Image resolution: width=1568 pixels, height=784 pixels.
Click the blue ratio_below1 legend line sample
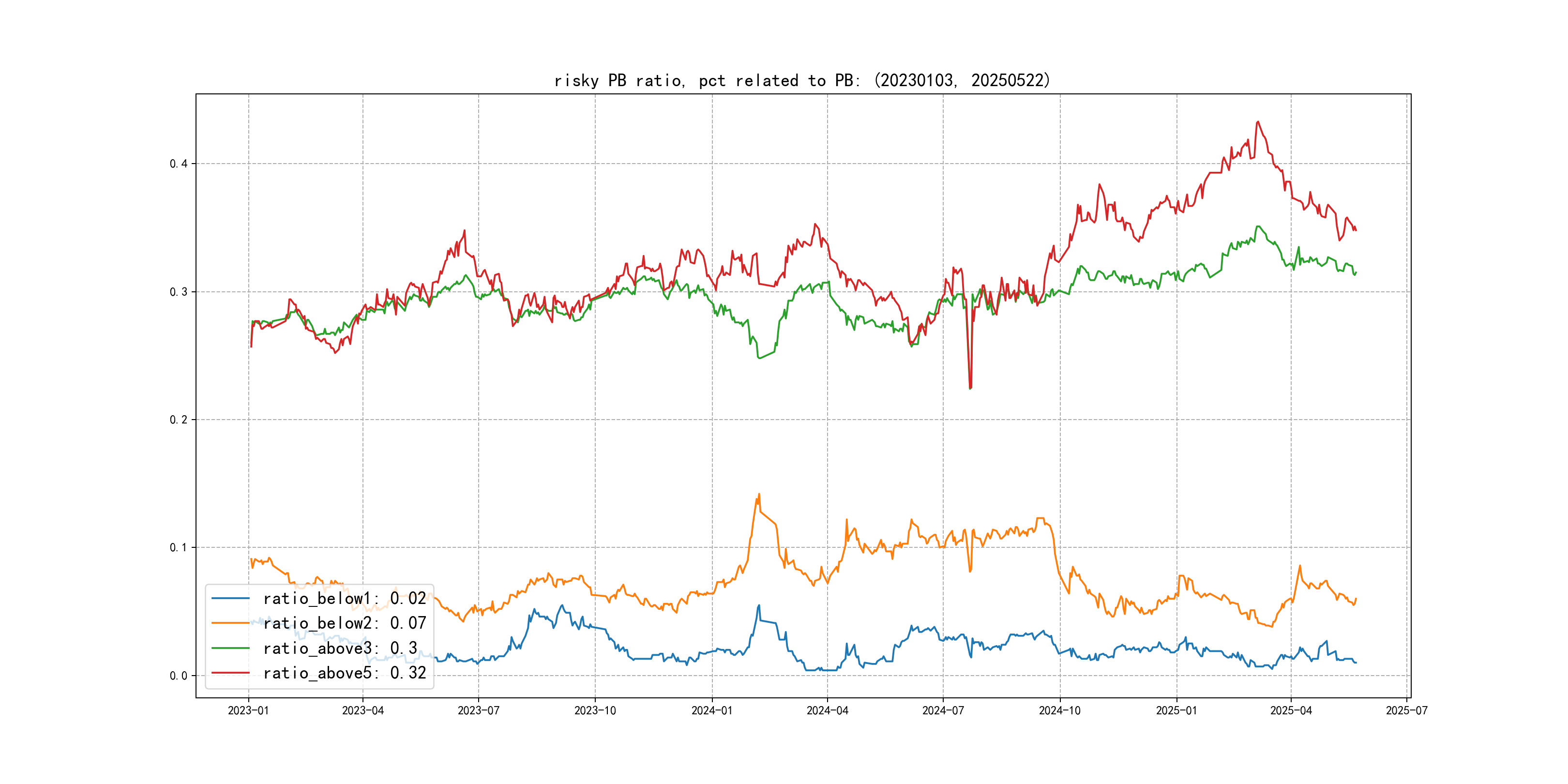coord(231,598)
